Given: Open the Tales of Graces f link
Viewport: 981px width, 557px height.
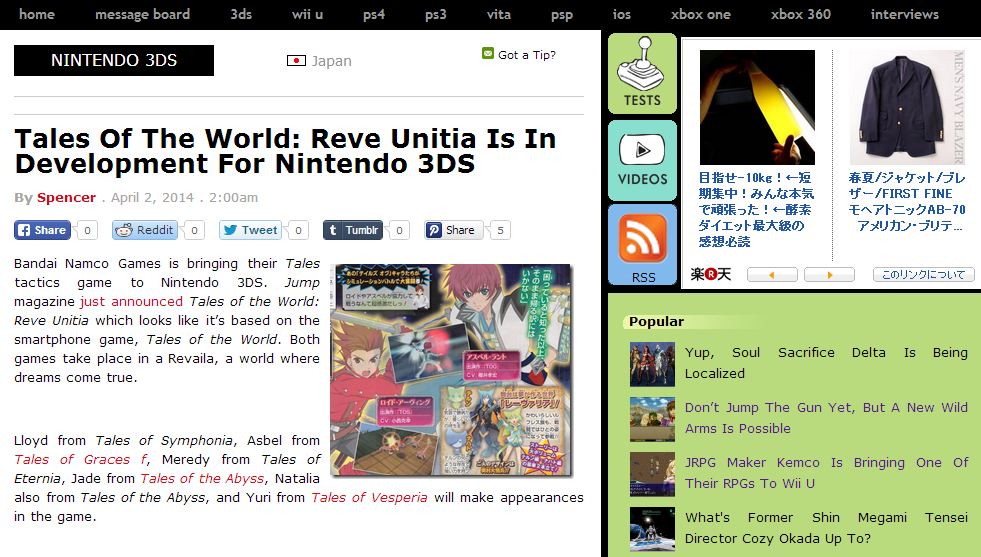Looking at the screenshot, I should click(81, 460).
